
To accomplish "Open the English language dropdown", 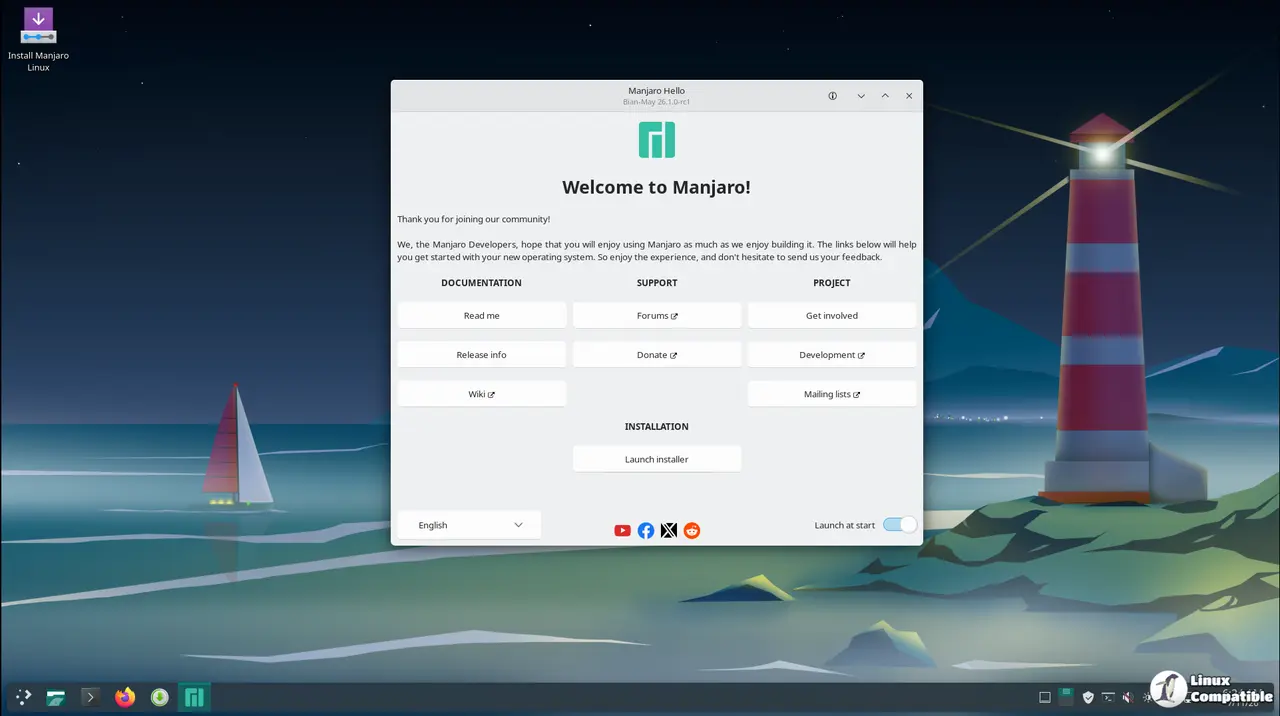I will coord(469,525).
